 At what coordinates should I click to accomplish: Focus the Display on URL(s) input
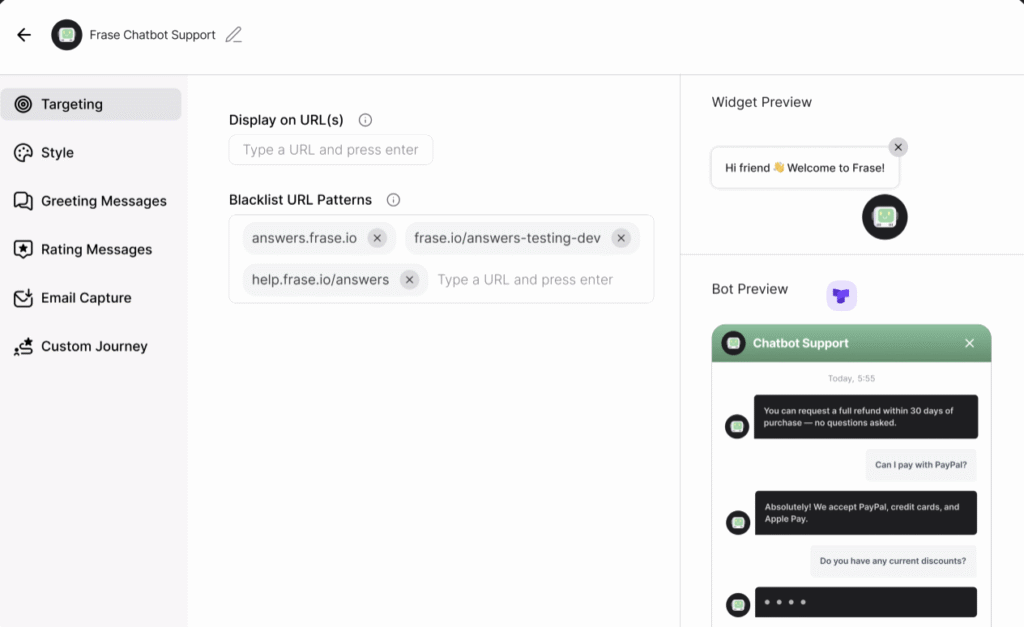click(x=330, y=150)
